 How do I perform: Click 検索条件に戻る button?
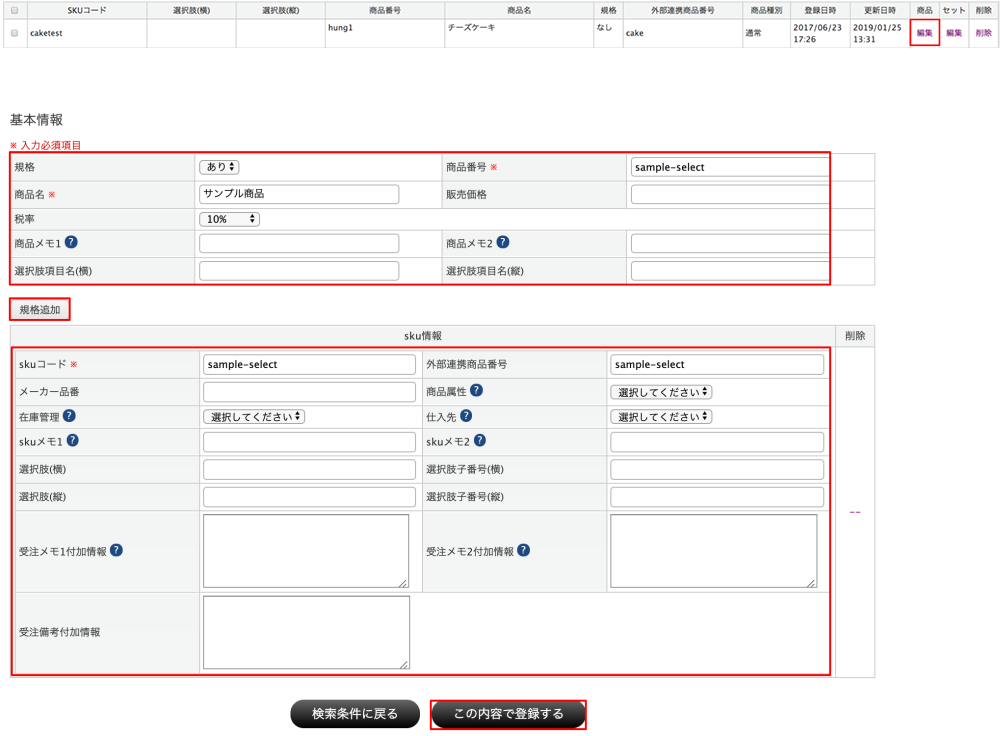[355, 714]
